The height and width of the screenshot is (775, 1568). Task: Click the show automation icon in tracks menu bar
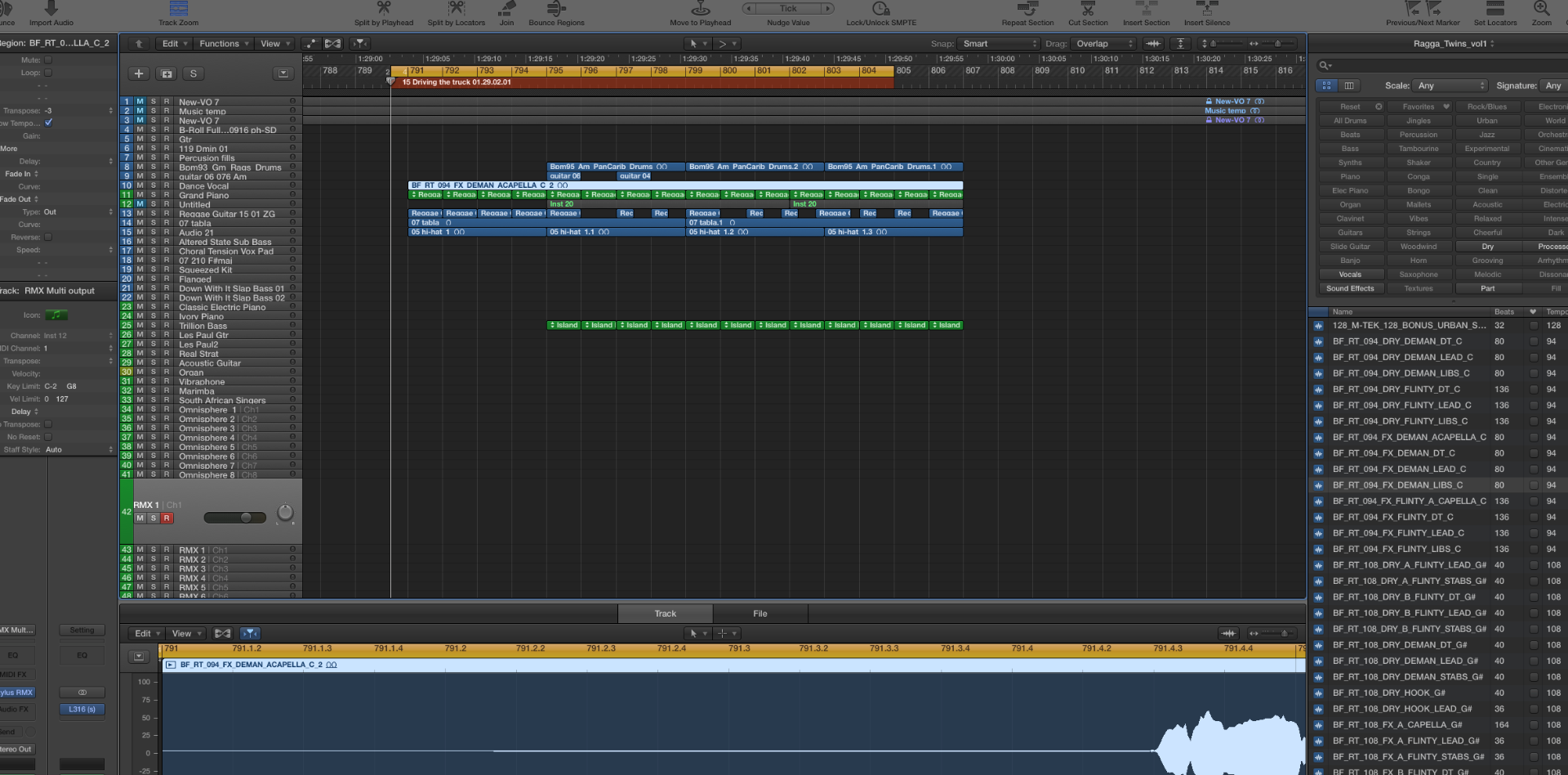[310, 44]
